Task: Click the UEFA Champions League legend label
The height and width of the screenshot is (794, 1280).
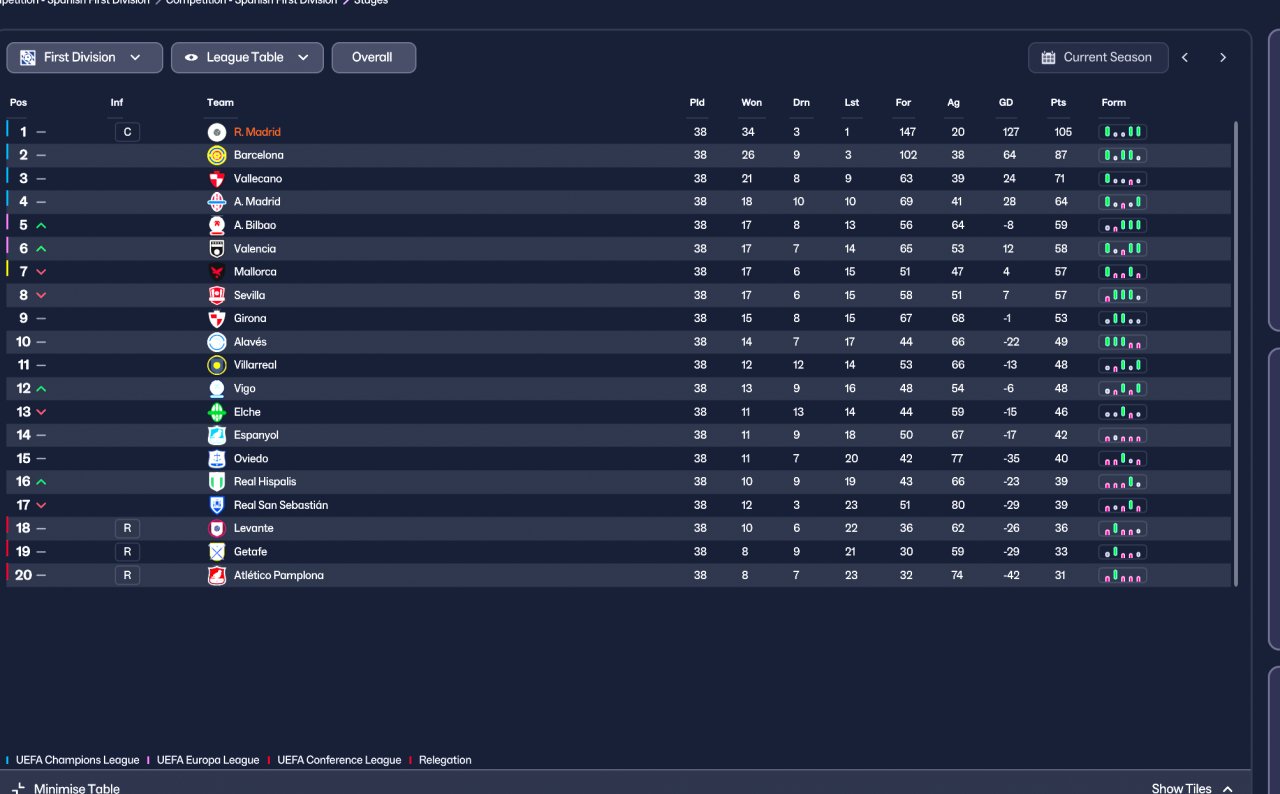Action: click(77, 760)
